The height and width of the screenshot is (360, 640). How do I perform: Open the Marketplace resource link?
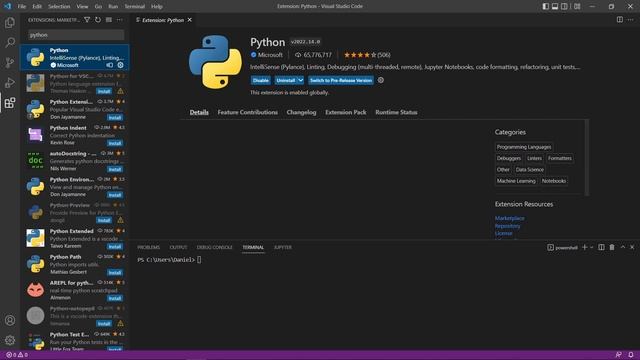tap(510, 218)
